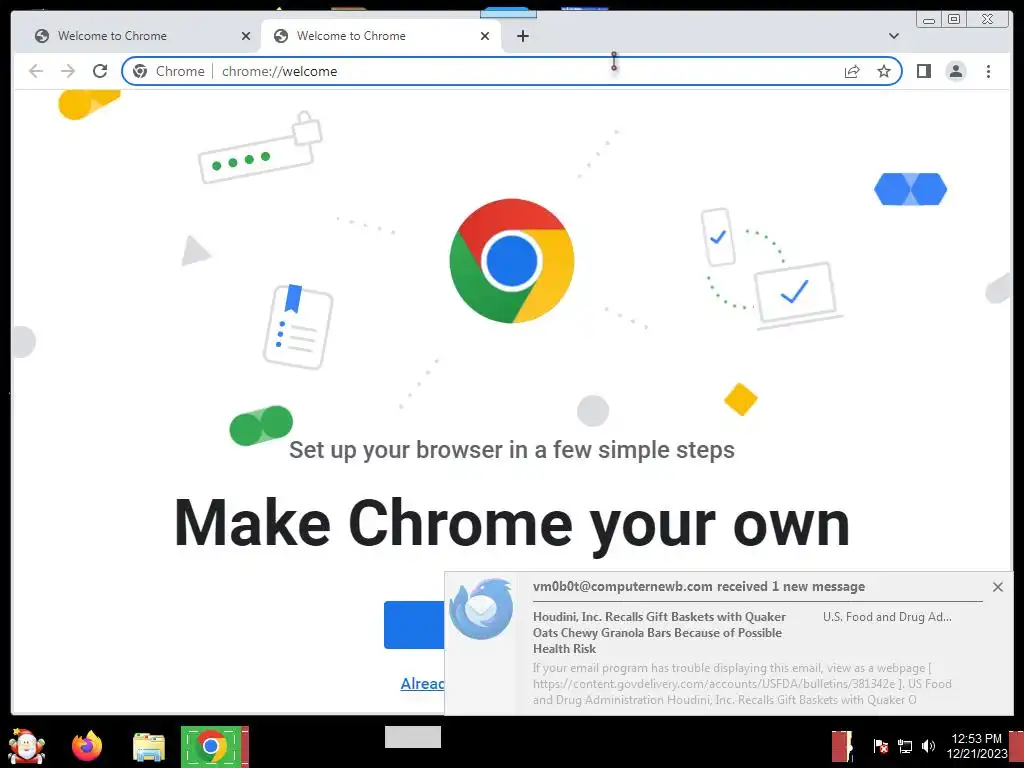The height and width of the screenshot is (768, 1024).
Task: Expand the tab search chevron
Action: click(894, 36)
